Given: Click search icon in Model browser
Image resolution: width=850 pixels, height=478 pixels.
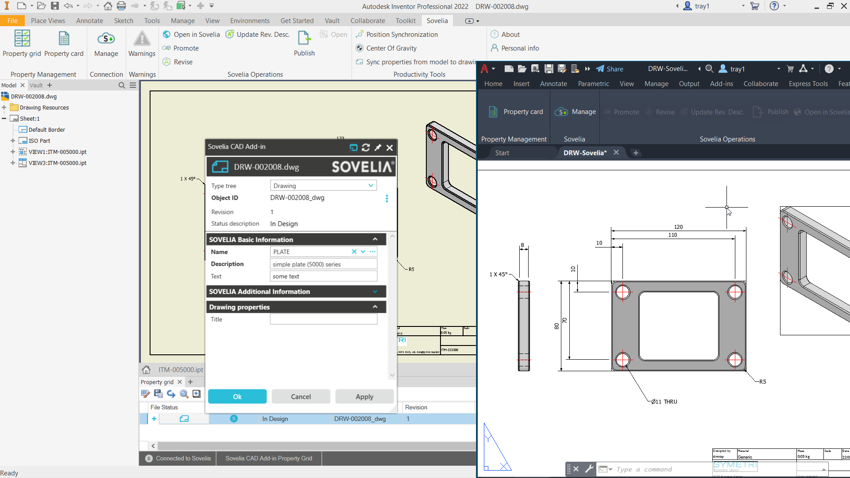Looking at the screenshot, I should [x=122, y=85].
